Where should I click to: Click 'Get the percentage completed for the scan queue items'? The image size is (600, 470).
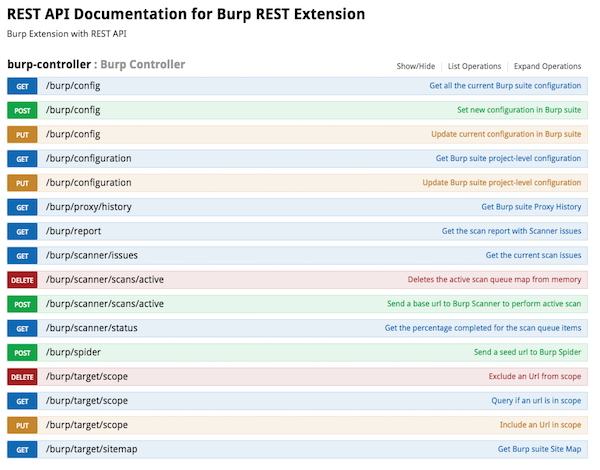coord(483,328)
